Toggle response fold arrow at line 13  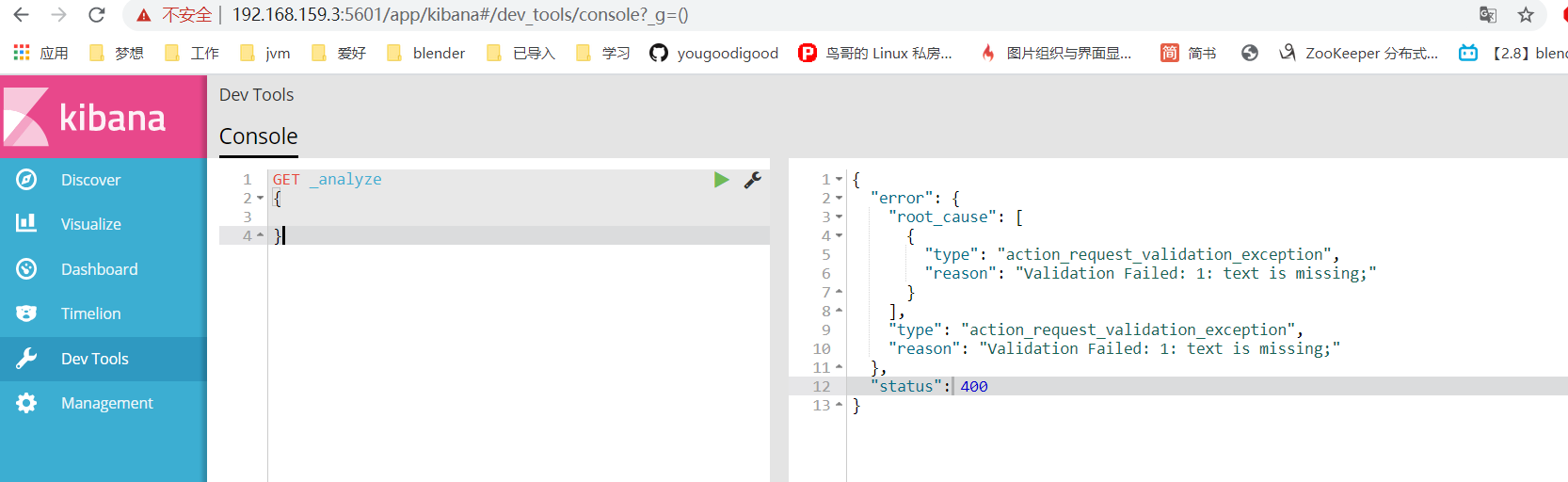839,406
